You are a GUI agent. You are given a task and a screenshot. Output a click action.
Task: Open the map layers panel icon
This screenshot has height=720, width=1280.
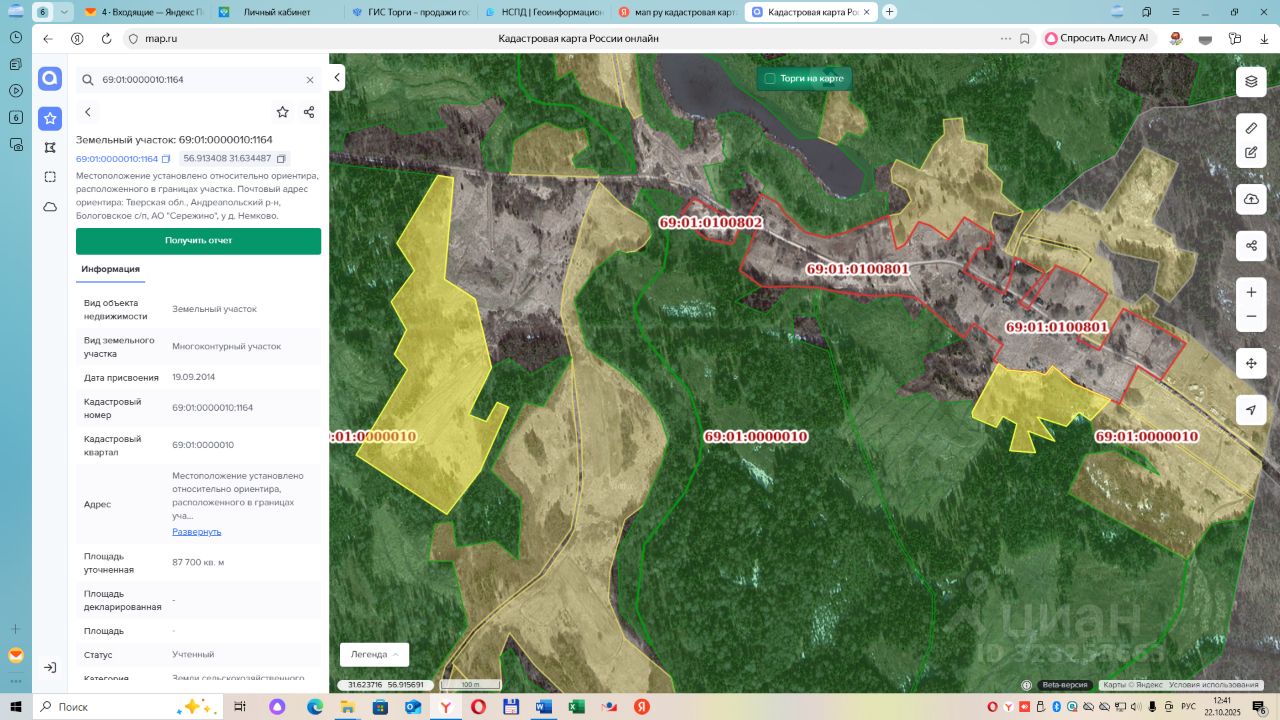tap(1251, 82)
